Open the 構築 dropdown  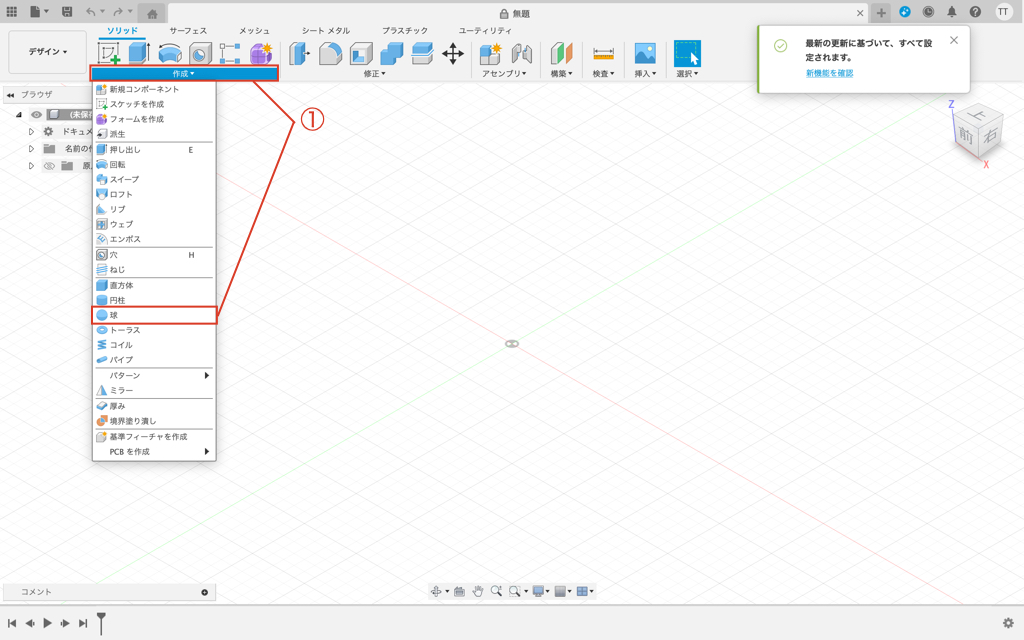pyautogui.click(x=561, y=74)
